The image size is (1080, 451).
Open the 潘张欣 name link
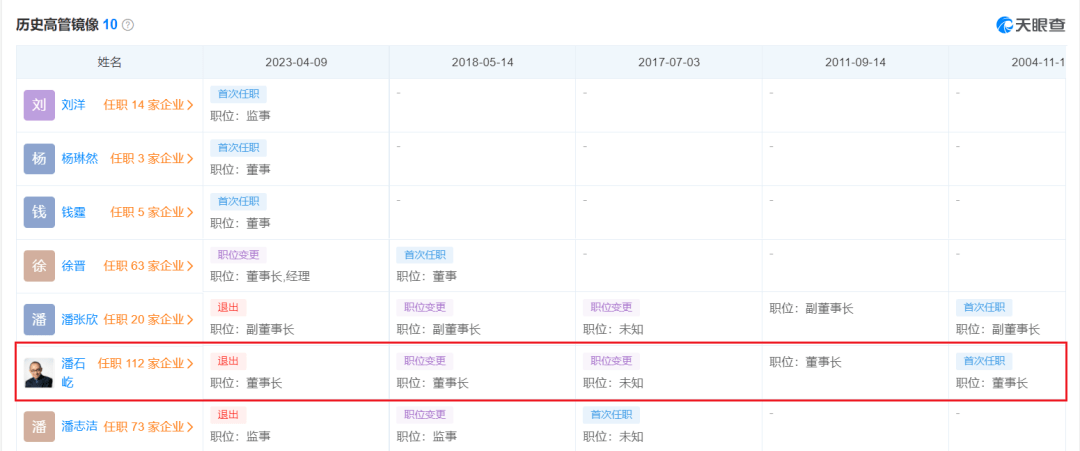click(79, 319)
